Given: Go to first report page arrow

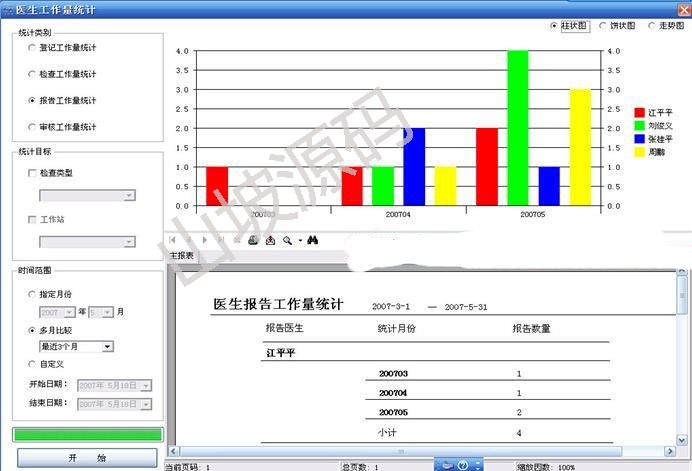Looking at the screenshot, I should (x=173, y=240).
